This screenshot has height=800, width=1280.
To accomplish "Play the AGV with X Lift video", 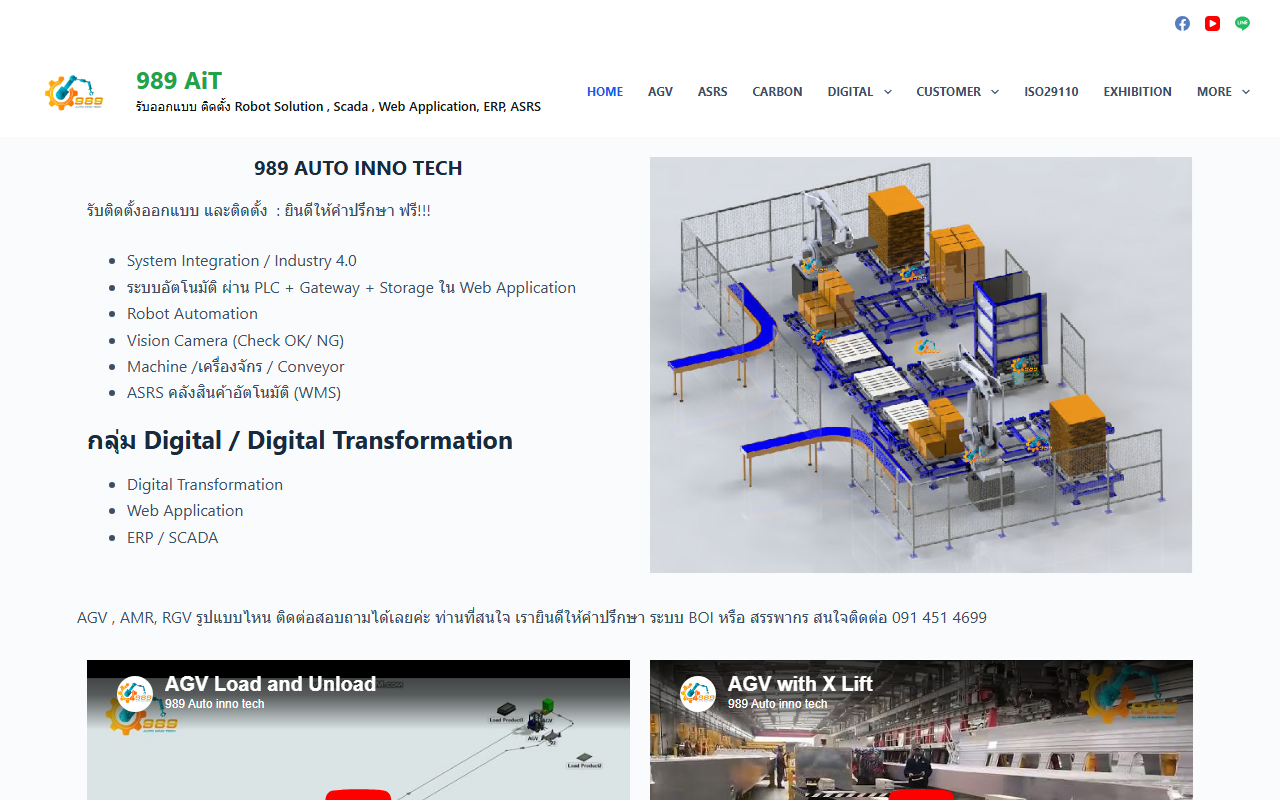I will coord(921,794).
